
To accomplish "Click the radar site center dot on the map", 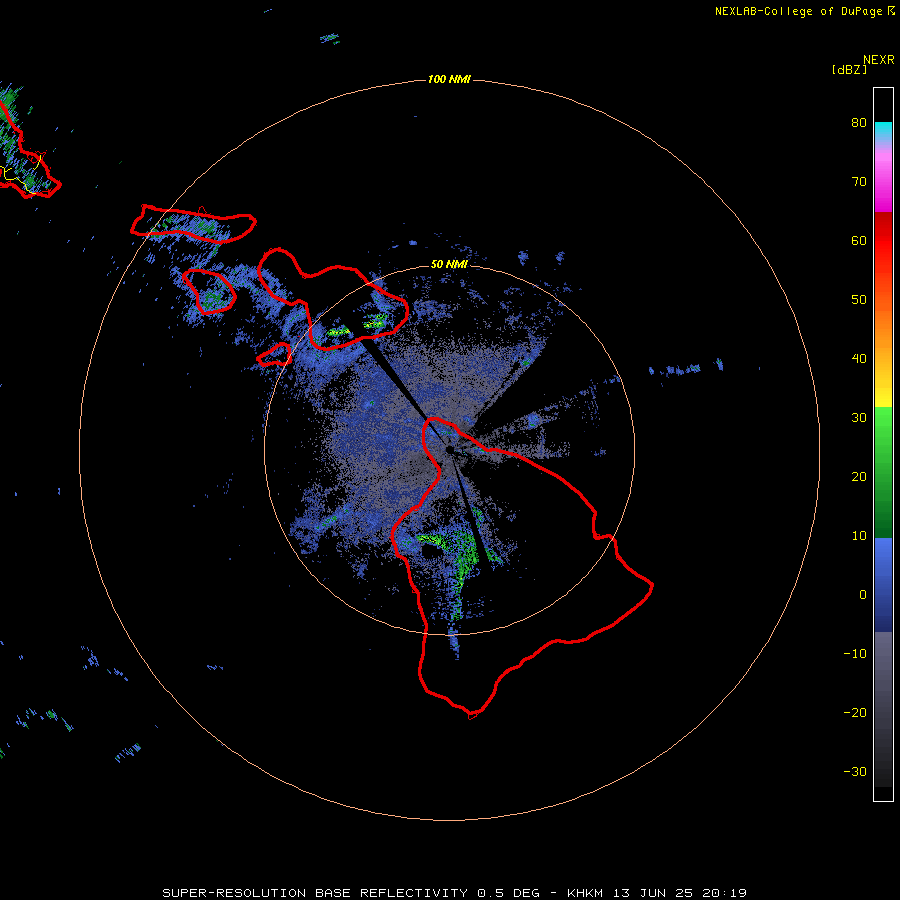I will 449,450.
